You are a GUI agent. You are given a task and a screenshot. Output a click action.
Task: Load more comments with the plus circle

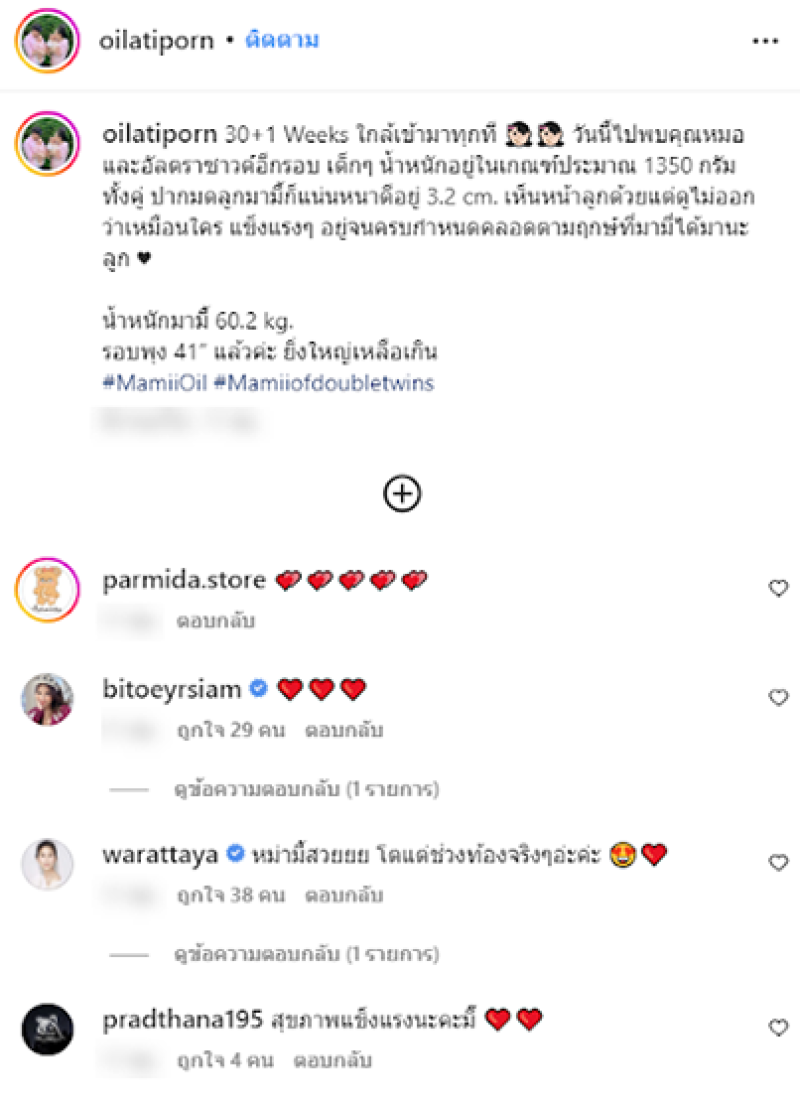tap(402, 493)
